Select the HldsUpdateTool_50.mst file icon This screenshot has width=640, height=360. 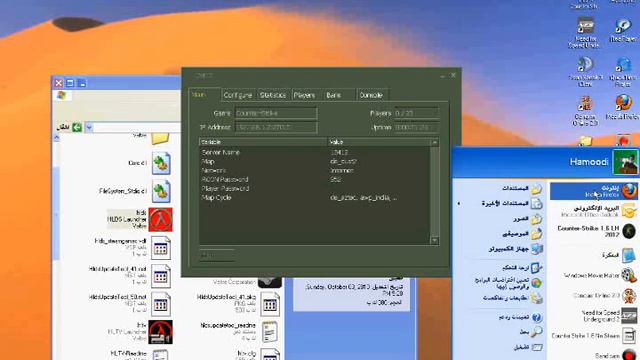161,304
